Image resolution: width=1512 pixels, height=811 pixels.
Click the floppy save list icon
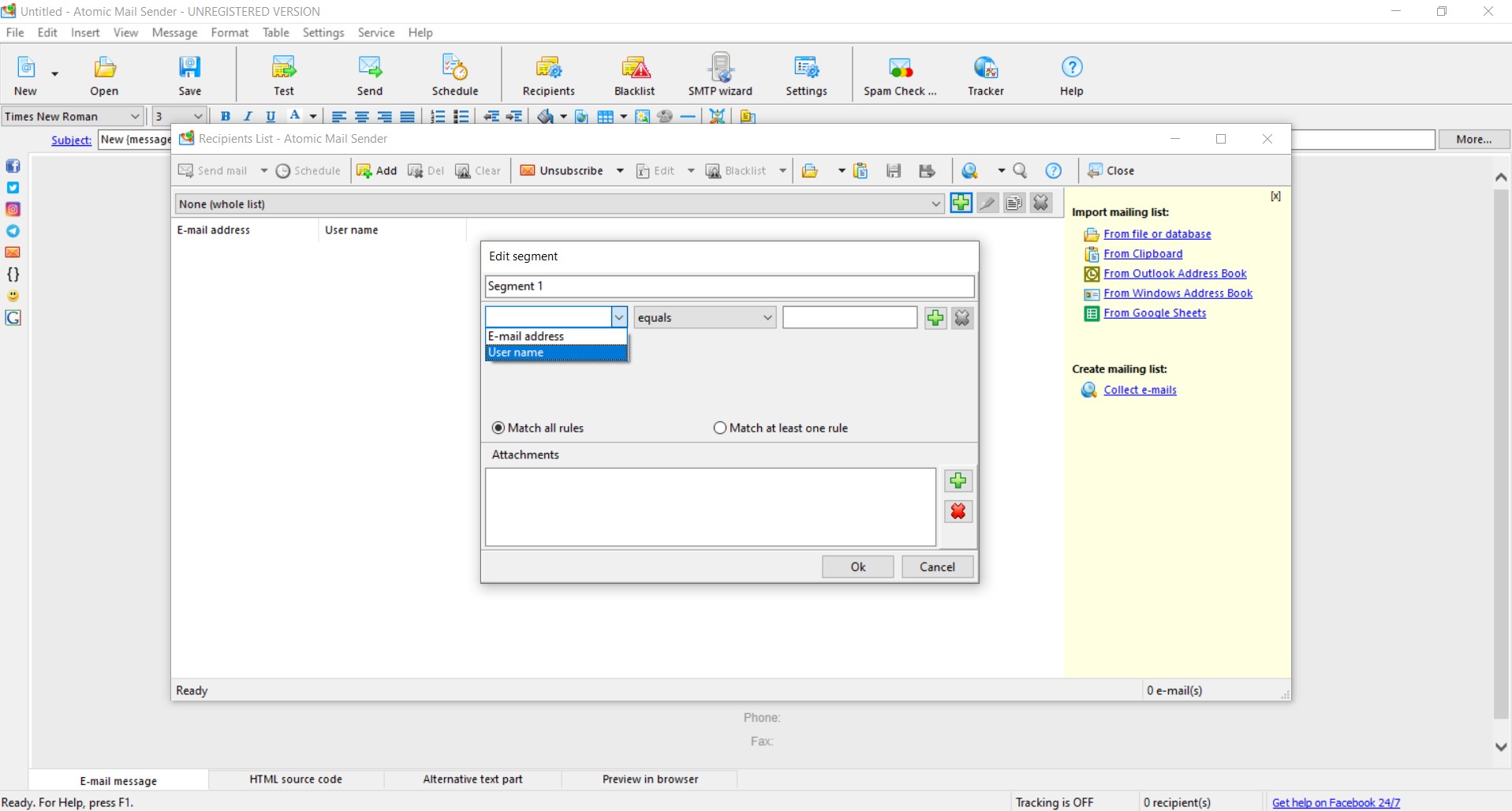pyautogui.click(x=894, y=170)
